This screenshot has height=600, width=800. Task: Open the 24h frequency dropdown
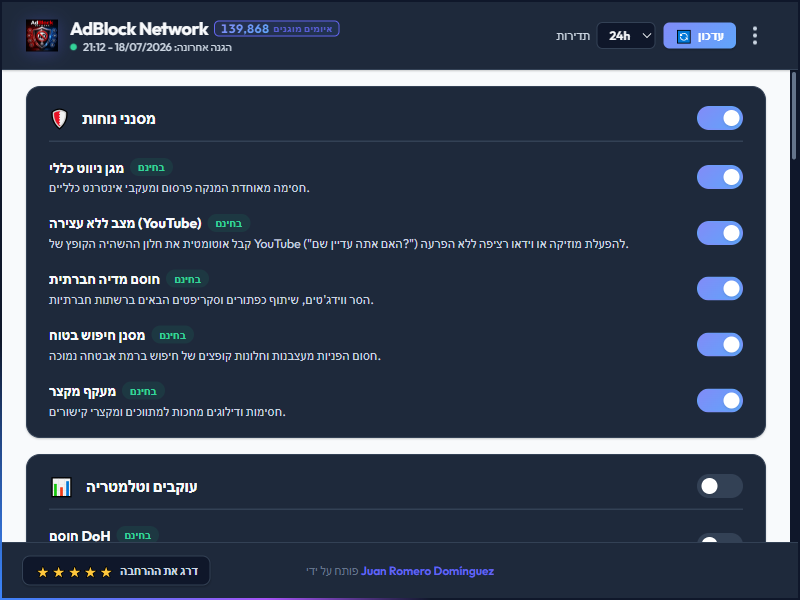[x=626, y=36]
